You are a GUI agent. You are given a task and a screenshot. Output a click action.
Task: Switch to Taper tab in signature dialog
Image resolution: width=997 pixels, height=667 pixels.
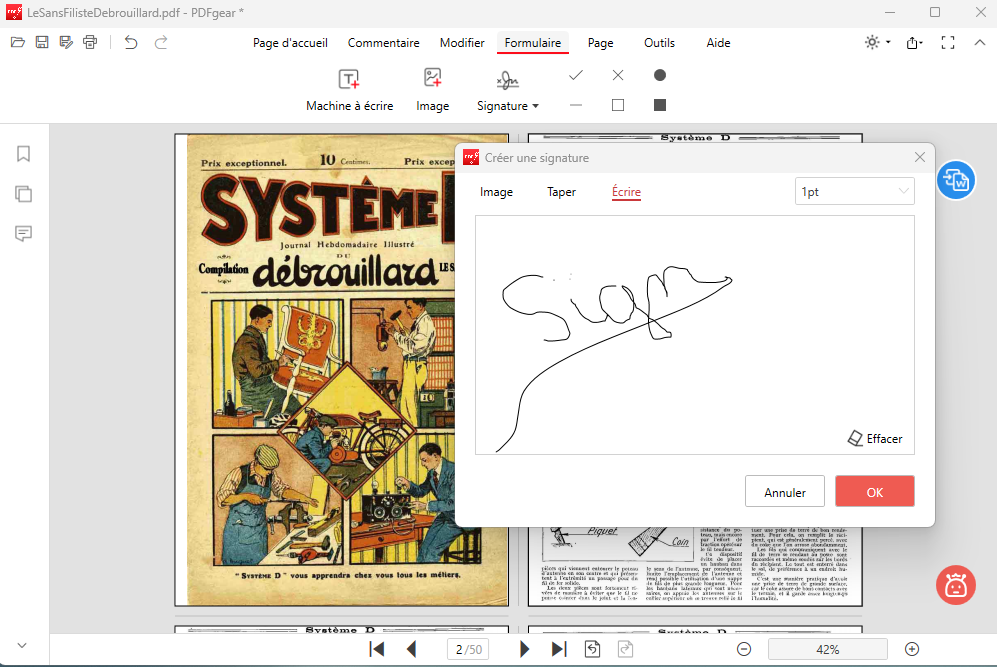point(561,192)
